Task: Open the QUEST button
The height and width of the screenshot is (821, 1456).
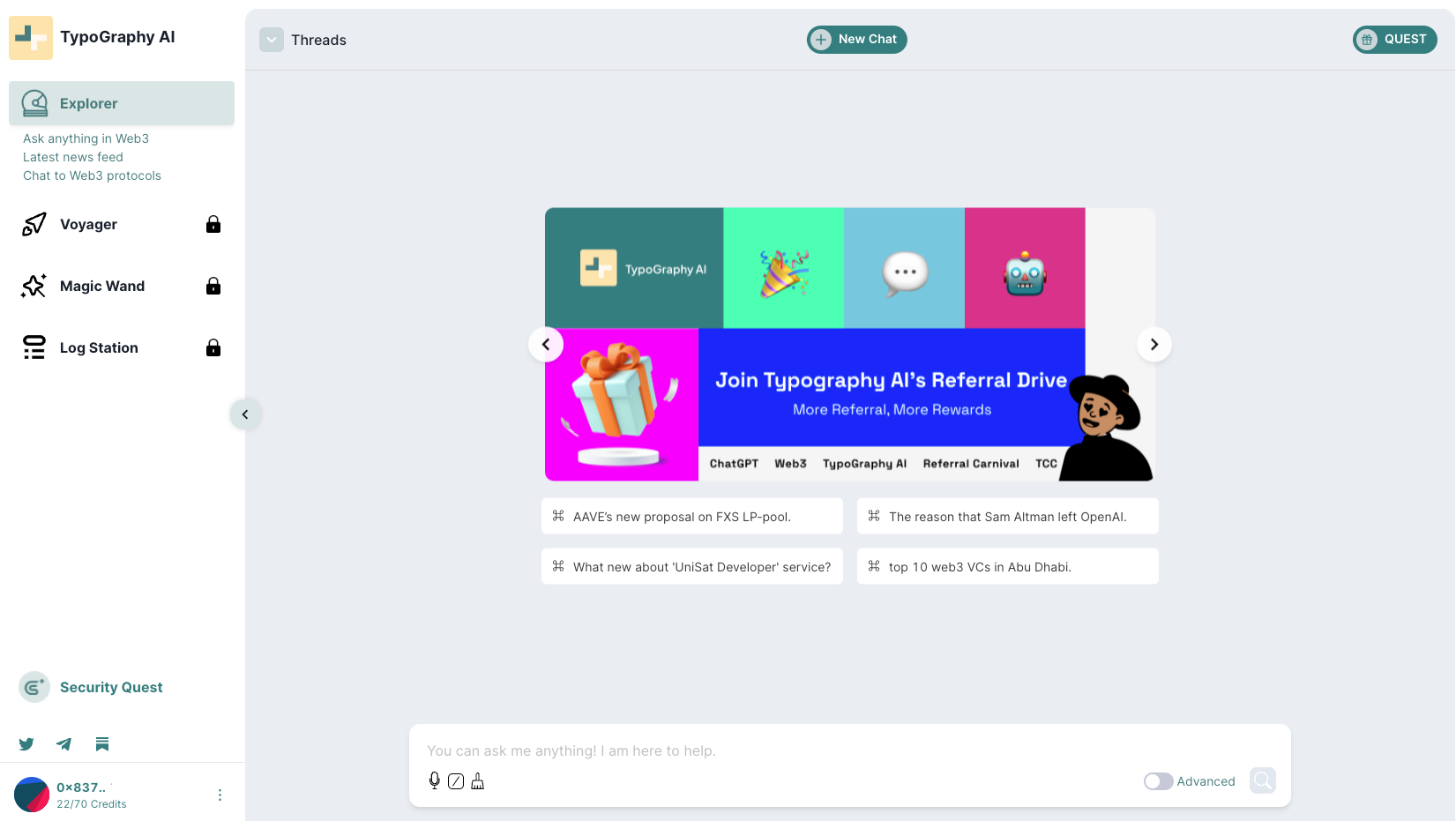Action: click(1394, 40)
